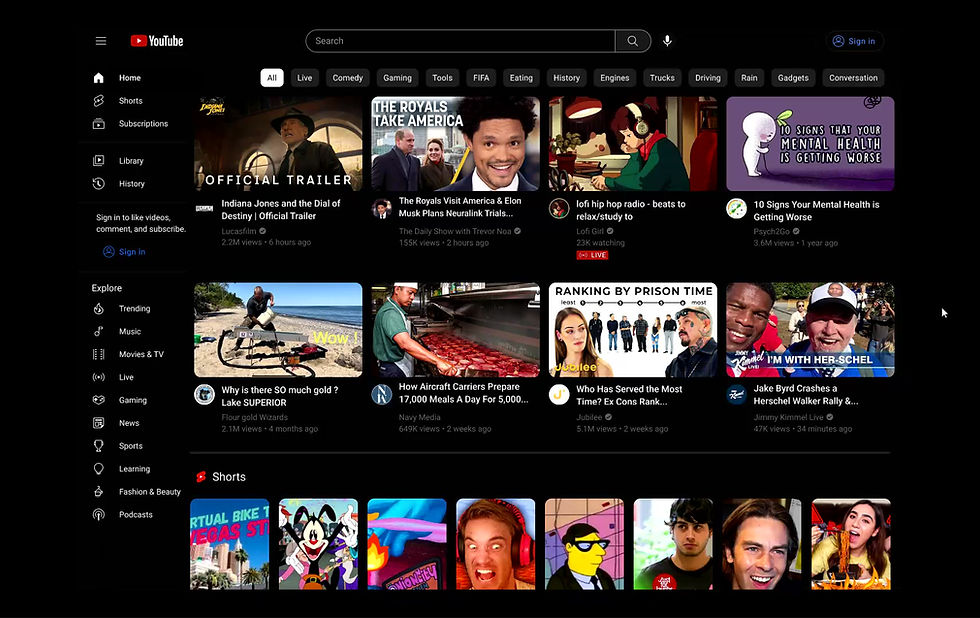The image size is (980, 618).
Task: Open Library icon in sidebar
Action: [99, 161]
